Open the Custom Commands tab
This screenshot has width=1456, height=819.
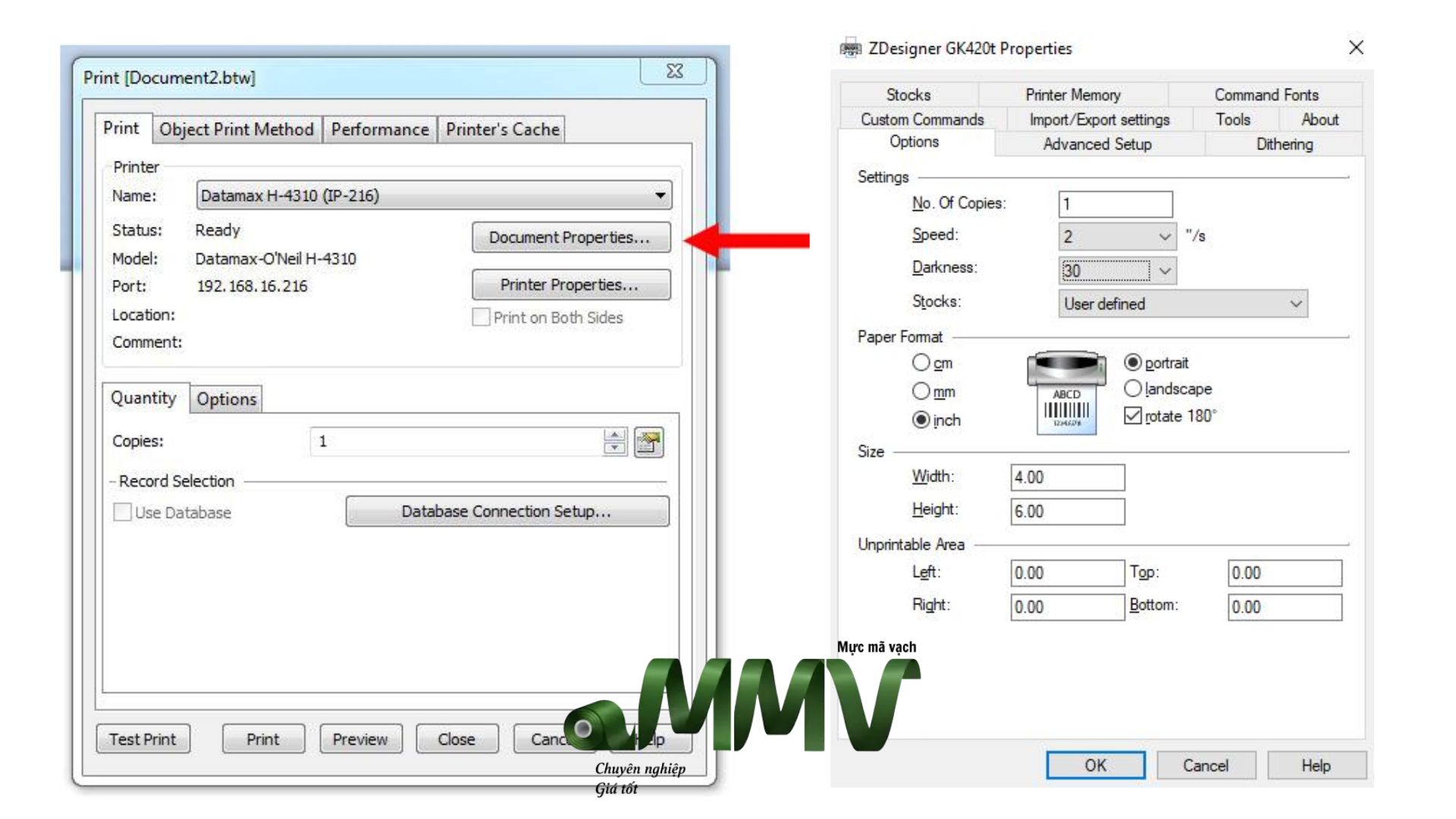(x=922, y=120)
